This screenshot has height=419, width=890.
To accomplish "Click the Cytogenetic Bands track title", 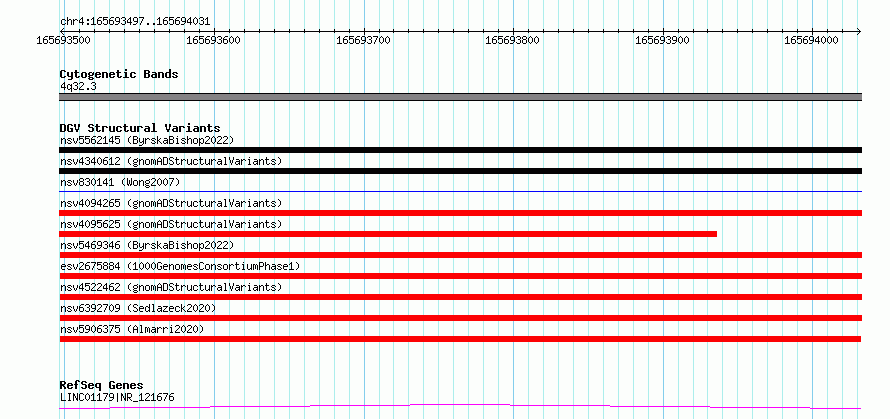I will (119, 74).
